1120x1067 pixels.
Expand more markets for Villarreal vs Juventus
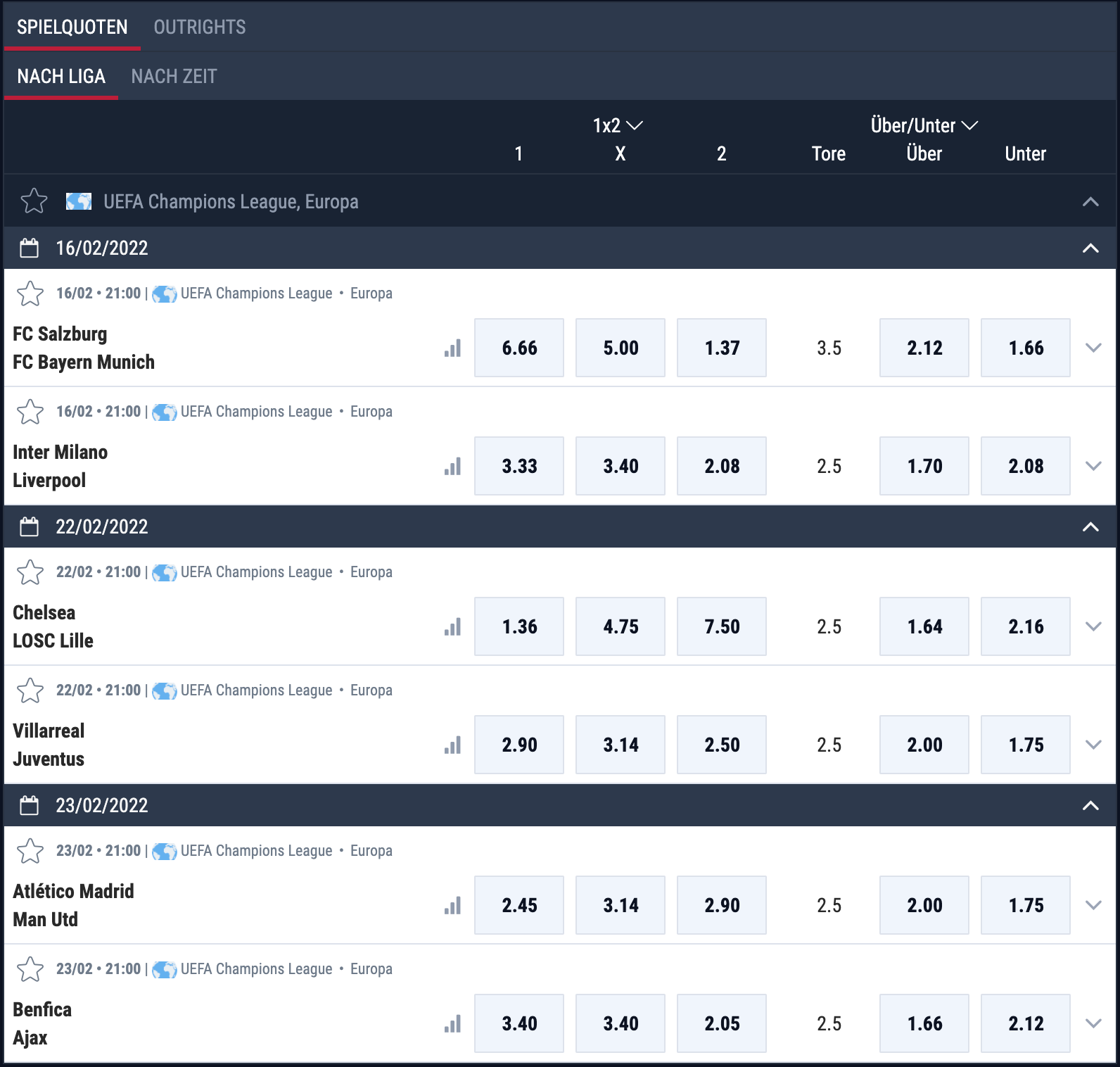point(1093,745)
